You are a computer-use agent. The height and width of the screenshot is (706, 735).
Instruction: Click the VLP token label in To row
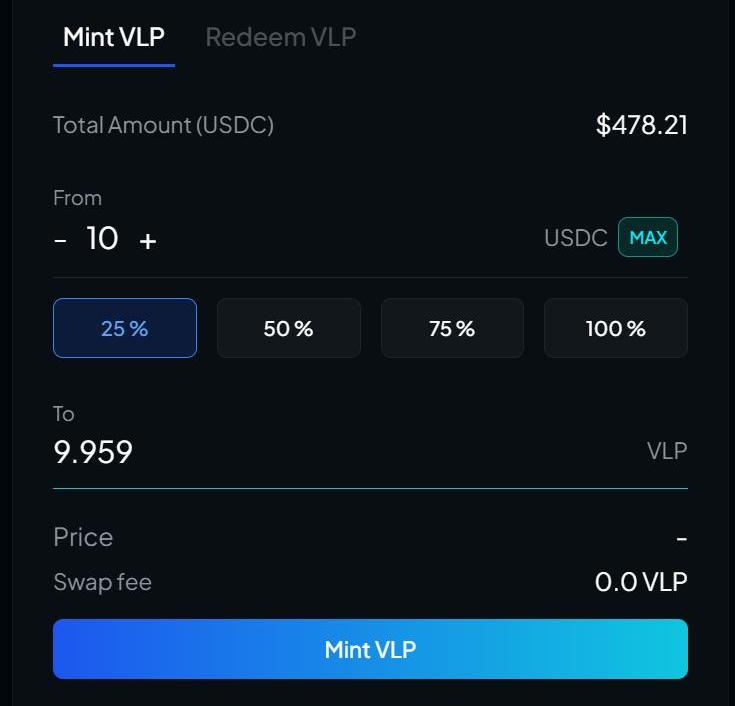[667, 451]
